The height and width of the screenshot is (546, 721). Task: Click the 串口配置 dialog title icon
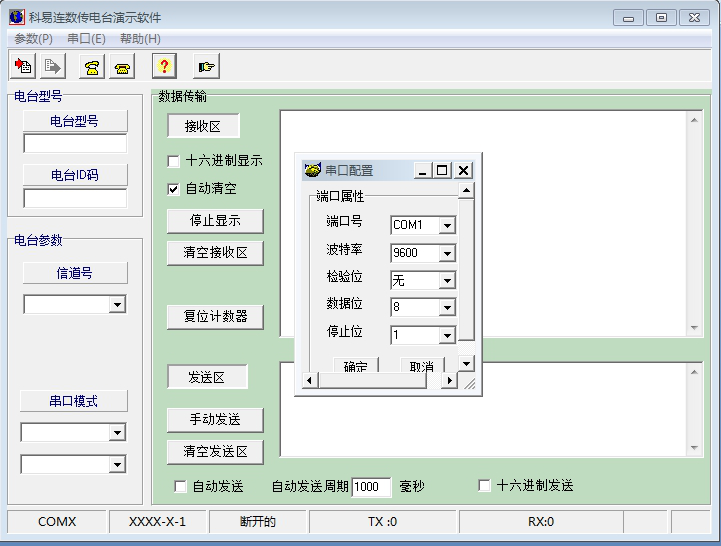[312, 171]
